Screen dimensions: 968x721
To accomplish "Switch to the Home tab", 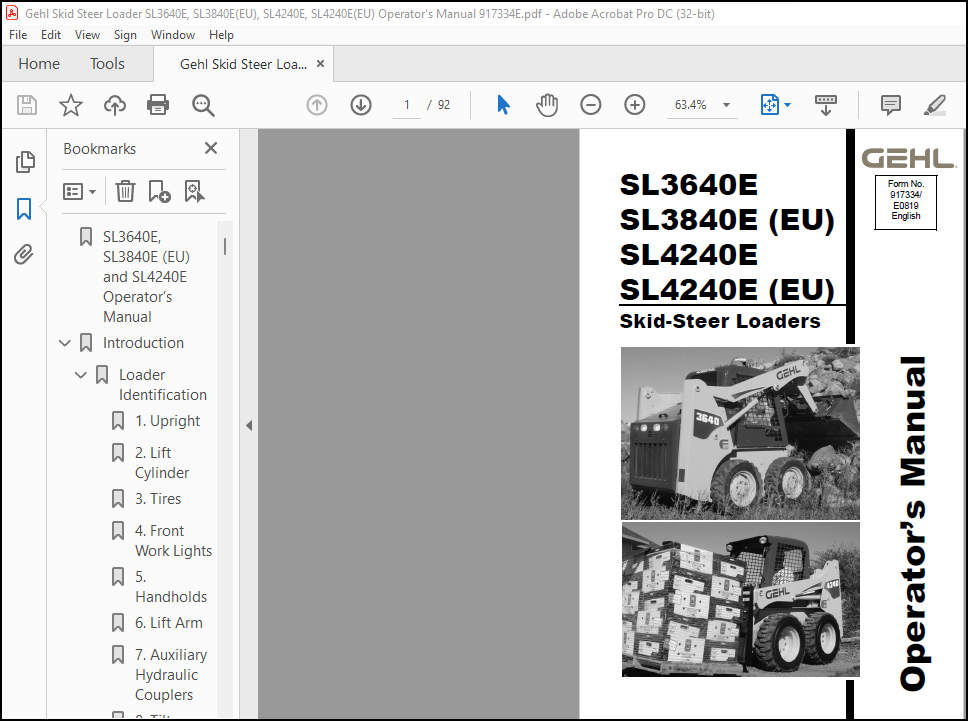I will point(39,64).
